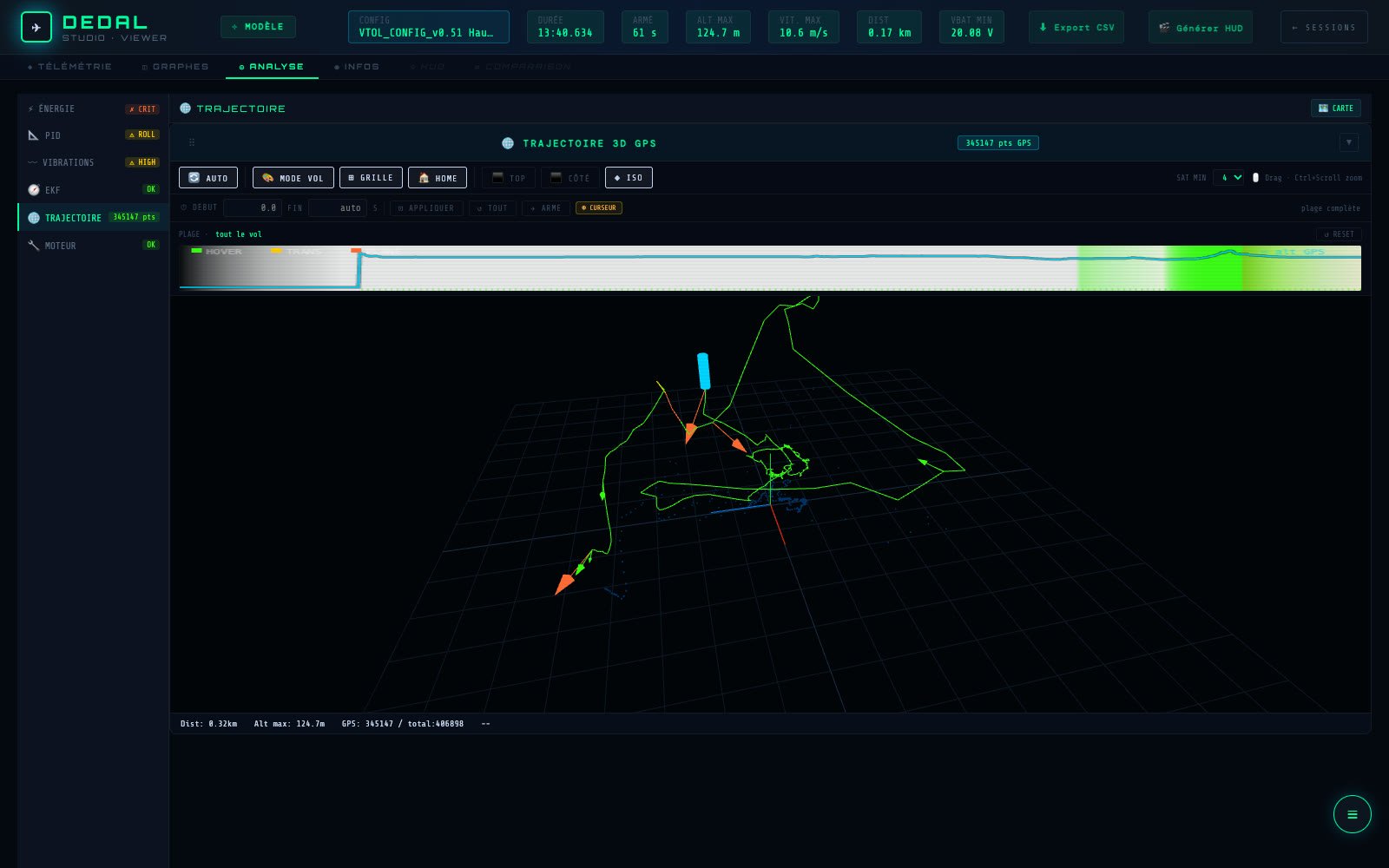Click the ARMÉ range button
The width and height of the screenshot is (1389, 868).
coord(546,208)
